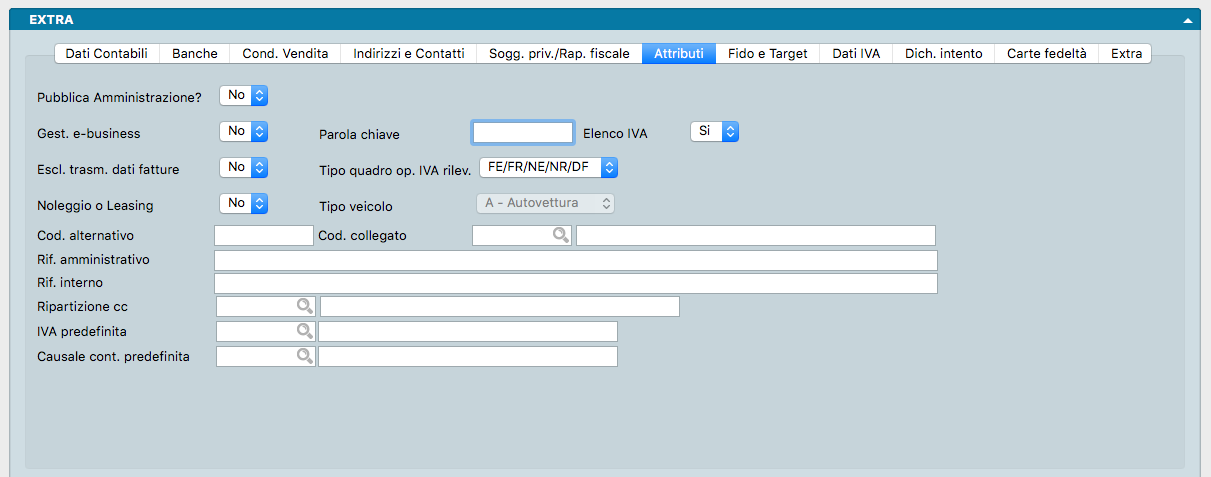Switch to the Carte fedeltà tab
Screen dimensions: 1211x477
(x=1046, y=54)
